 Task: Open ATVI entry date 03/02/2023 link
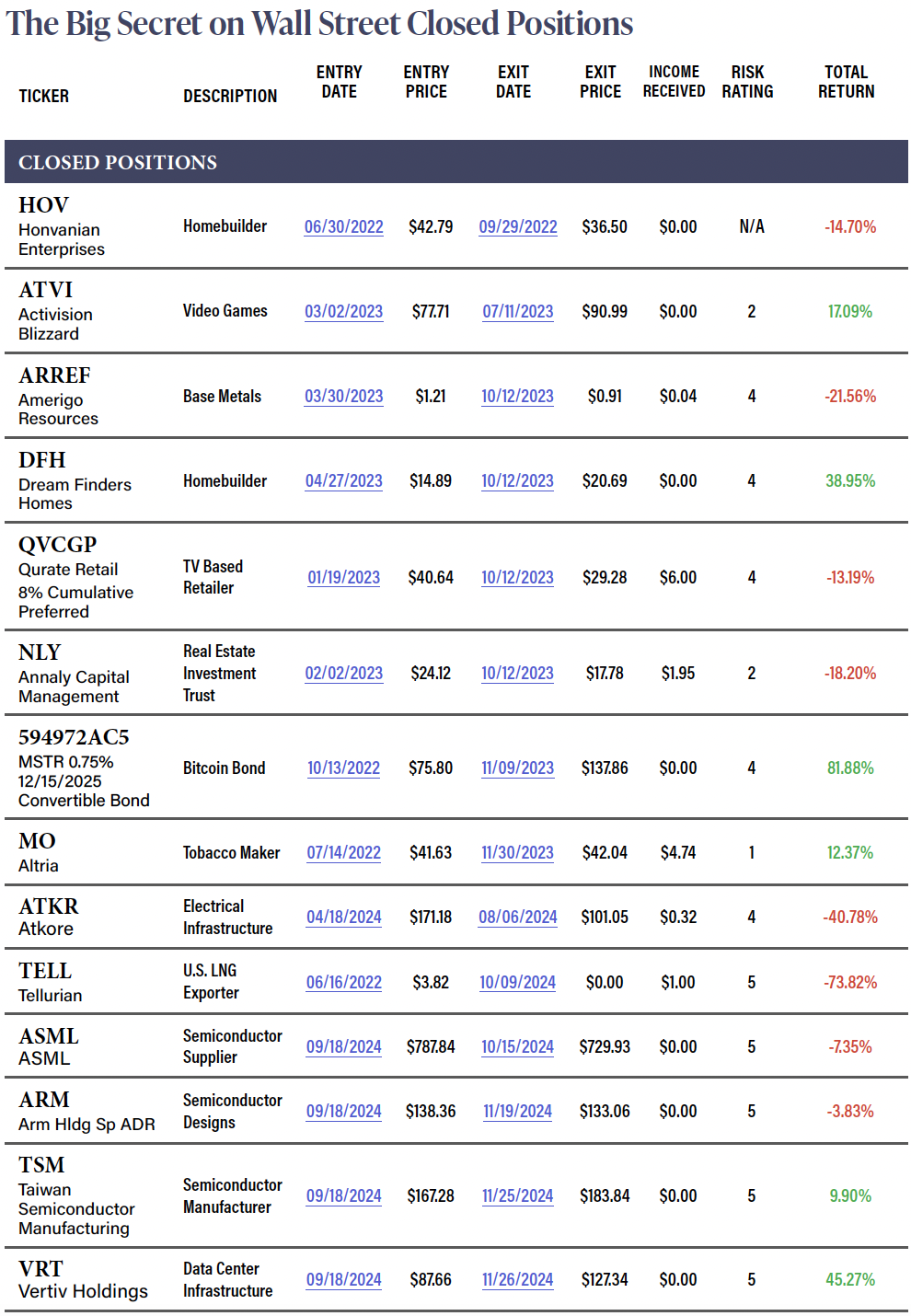tap(343, 311)
